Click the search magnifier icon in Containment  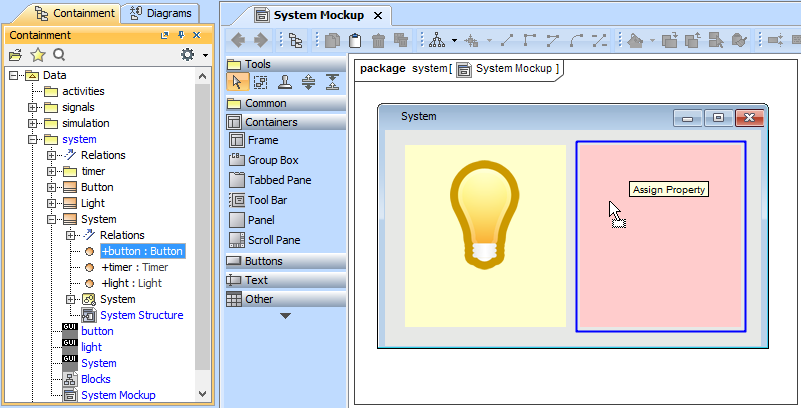click(59, 55)
